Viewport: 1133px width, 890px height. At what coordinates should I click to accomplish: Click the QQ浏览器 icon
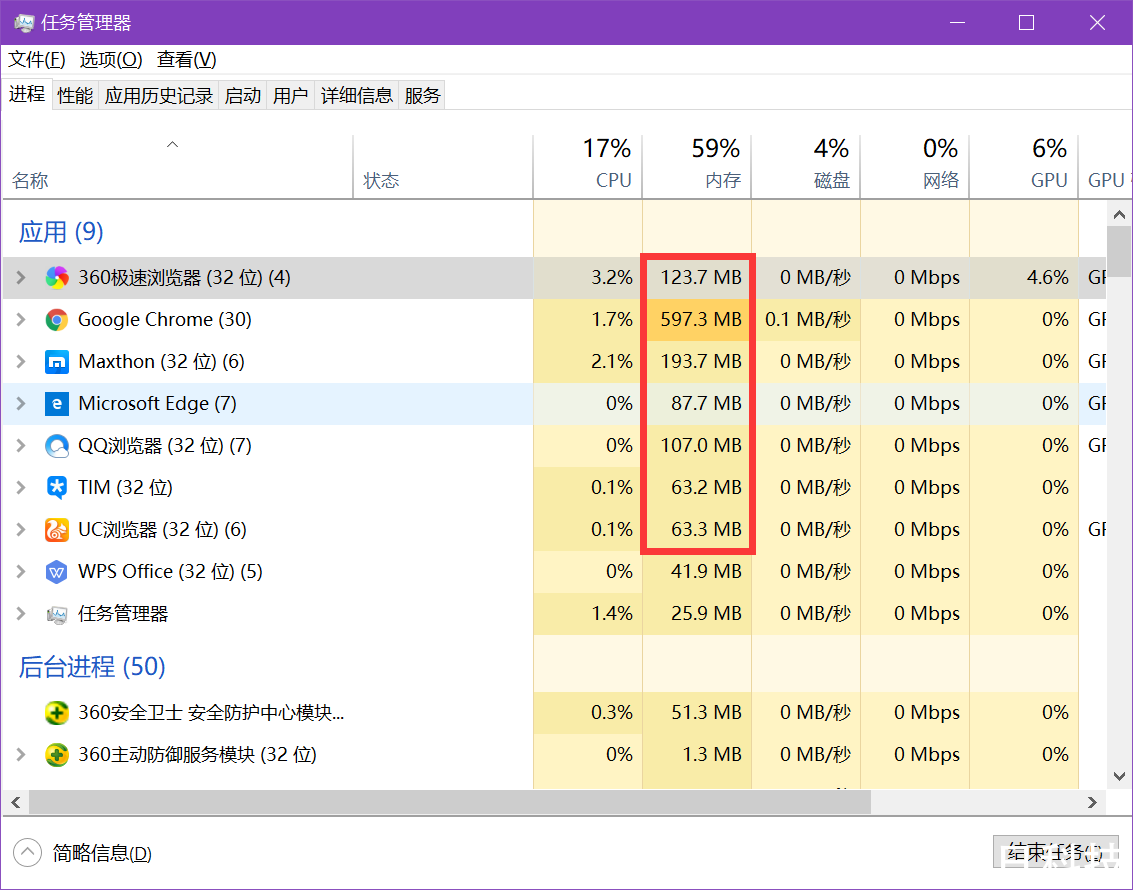pyautogui.click(x=57, y=446)
